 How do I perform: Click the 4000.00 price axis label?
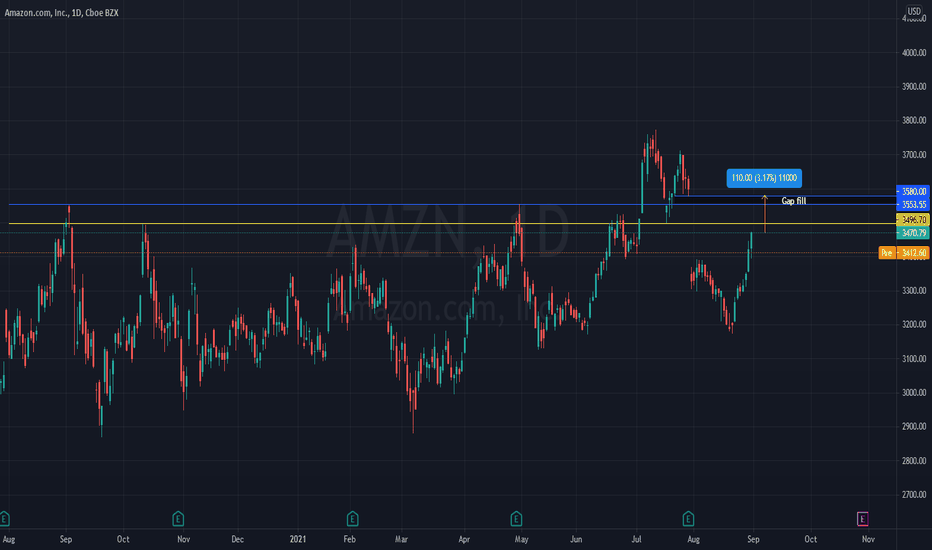[x=914, y=52]
